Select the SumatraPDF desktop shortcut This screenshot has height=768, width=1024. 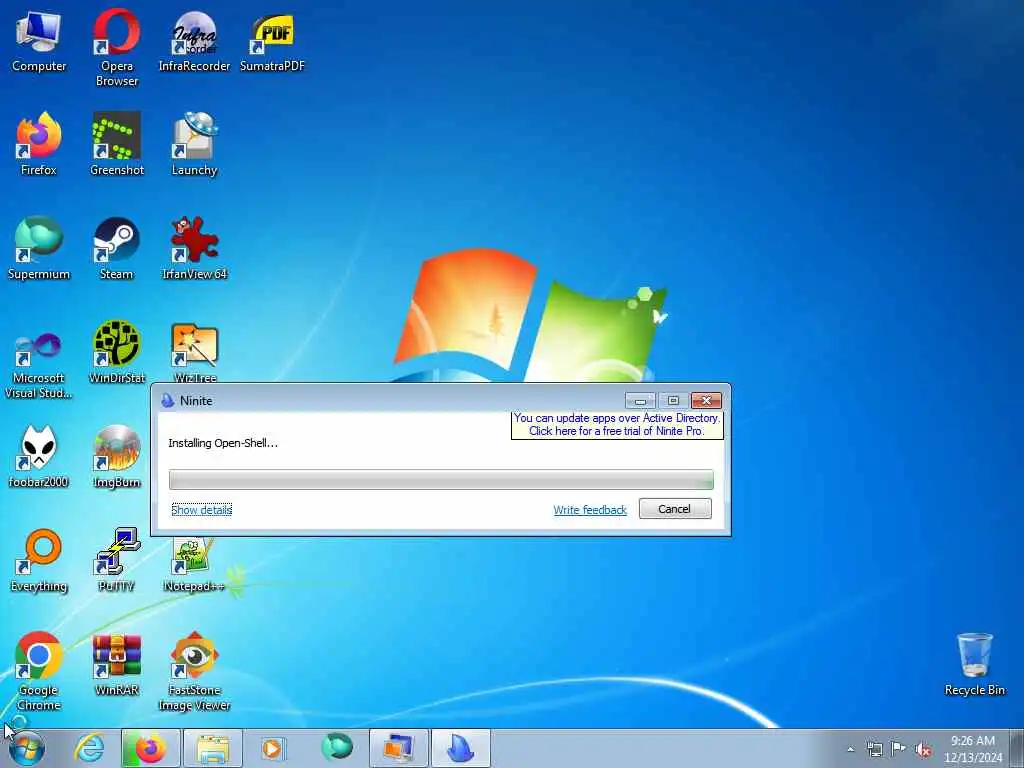point(272,40)
